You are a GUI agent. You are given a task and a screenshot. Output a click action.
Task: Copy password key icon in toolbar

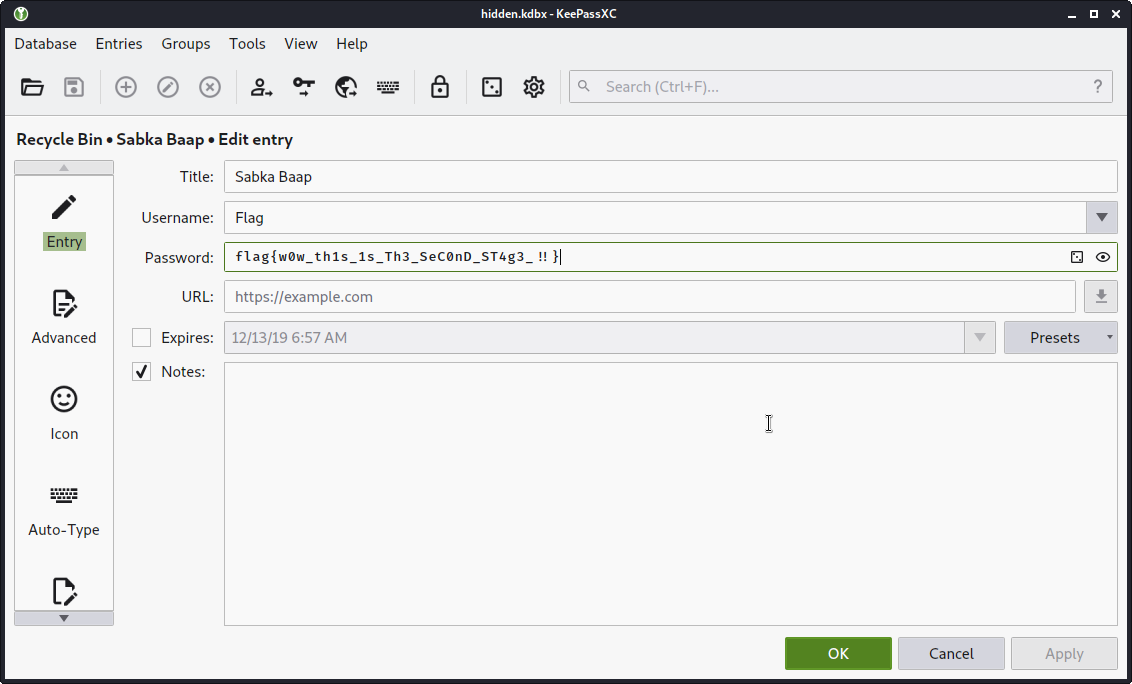coord(303,87)
